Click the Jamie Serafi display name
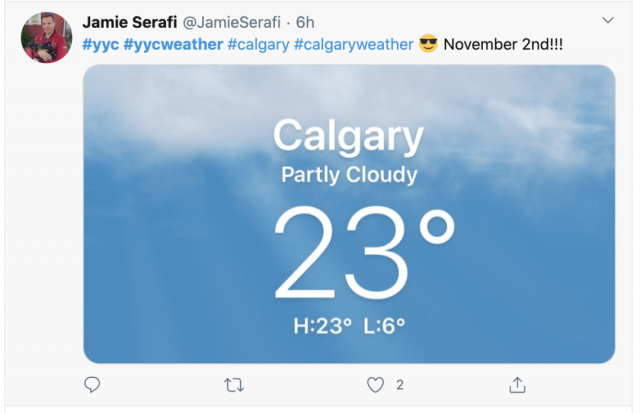This screenshot has height=413, width=640. (129, 22)
